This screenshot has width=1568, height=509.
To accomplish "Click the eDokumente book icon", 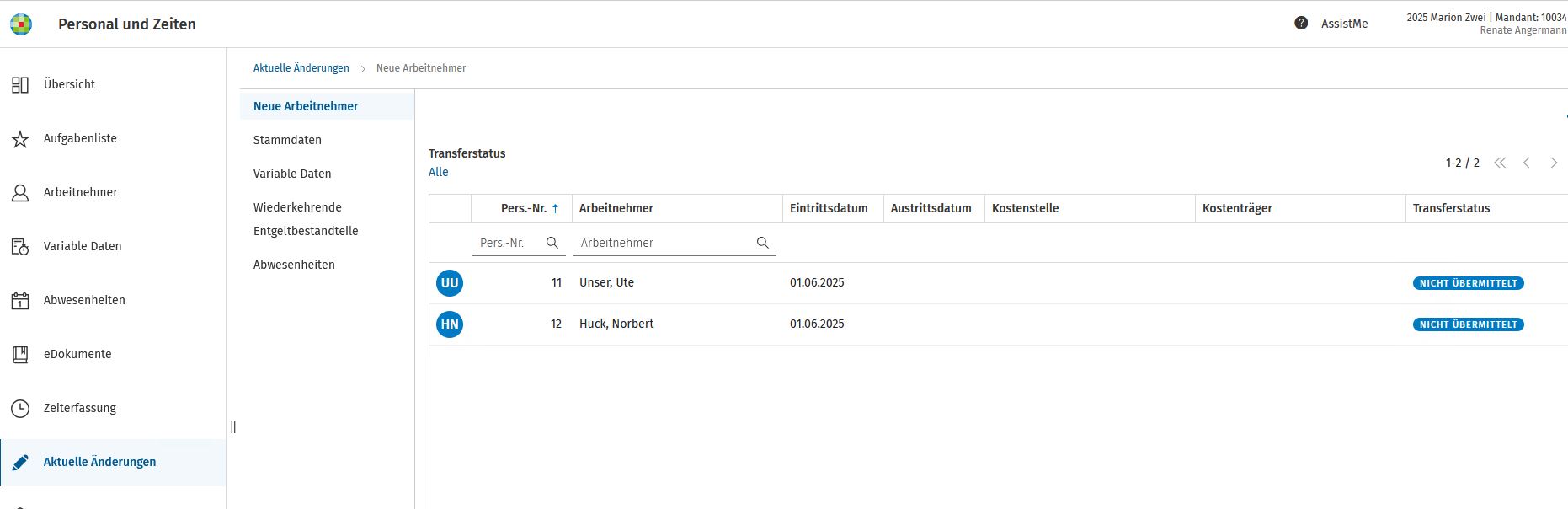I will coord(20,354).
